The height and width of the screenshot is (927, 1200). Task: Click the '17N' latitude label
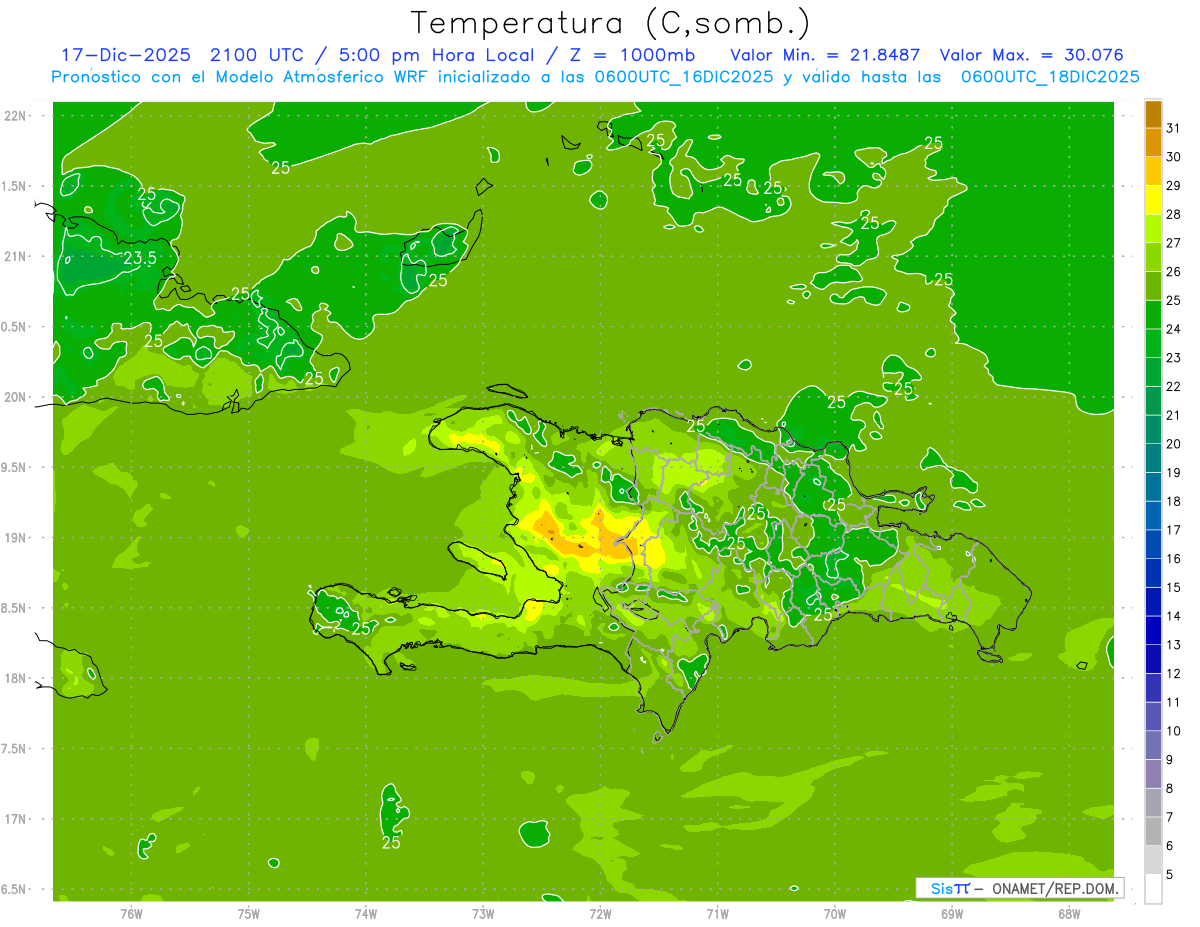tap(15, 819)
